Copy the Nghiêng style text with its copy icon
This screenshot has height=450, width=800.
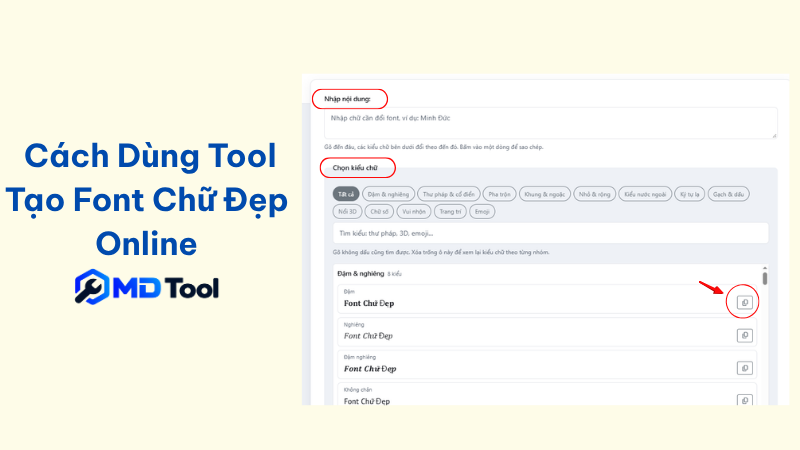click(744, 335)
